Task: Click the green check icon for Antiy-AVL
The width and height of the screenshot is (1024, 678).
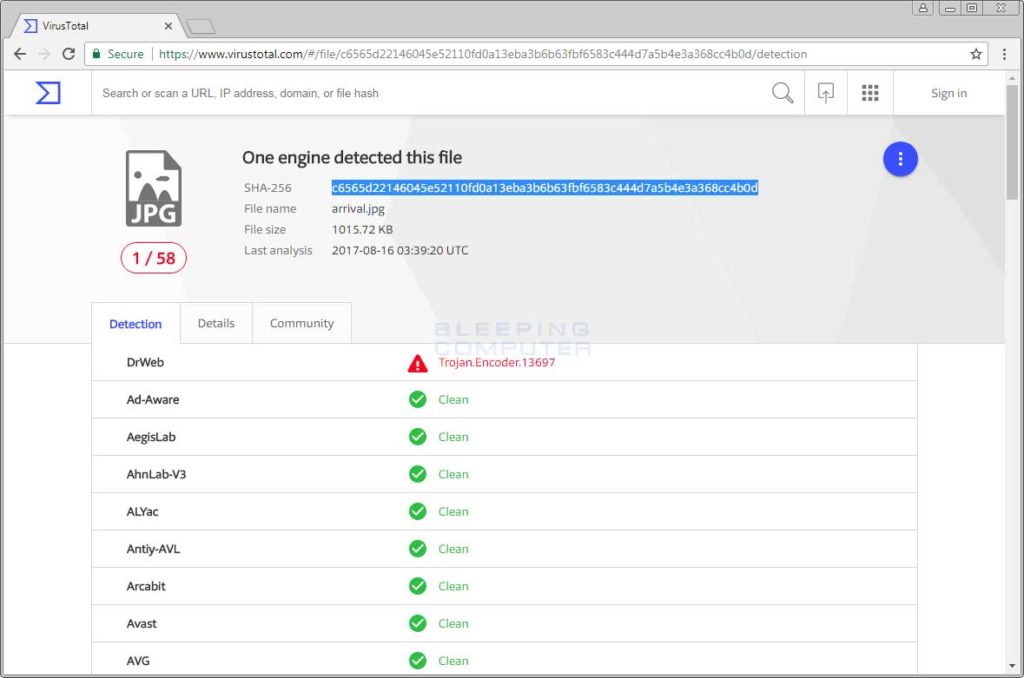Action: point(417,549)
